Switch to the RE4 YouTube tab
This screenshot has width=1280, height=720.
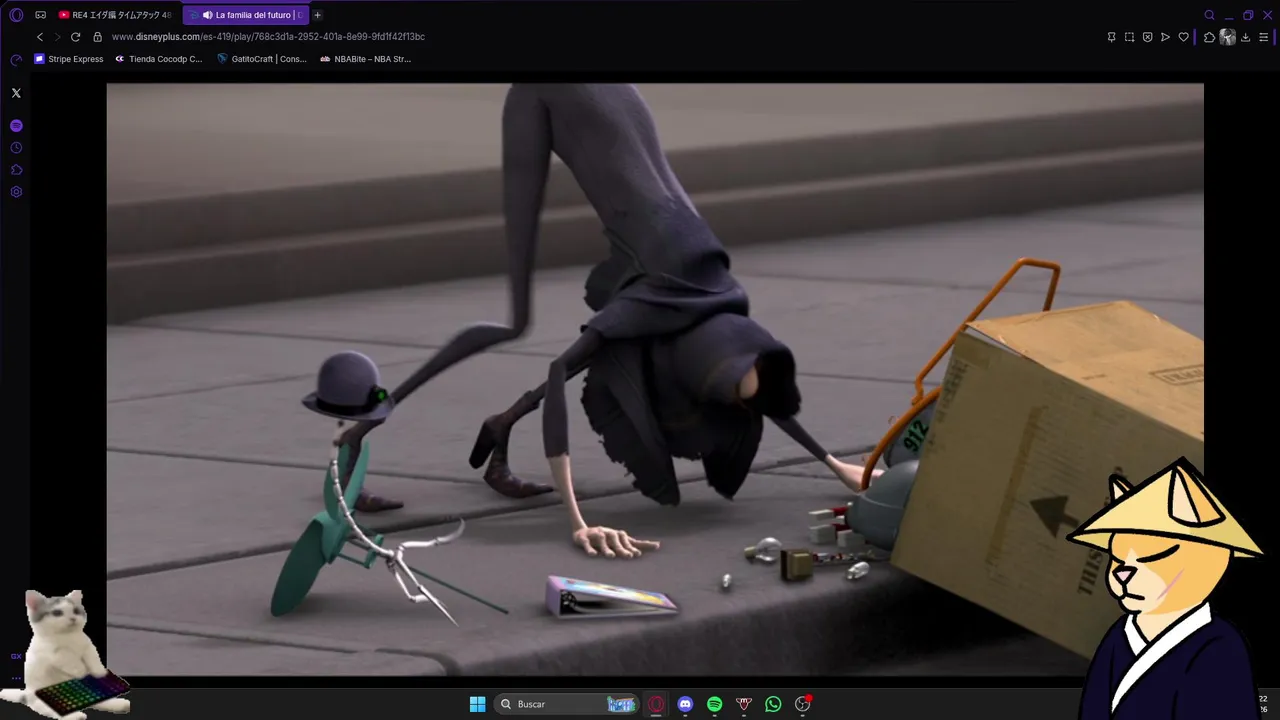[x=115, y=15]
